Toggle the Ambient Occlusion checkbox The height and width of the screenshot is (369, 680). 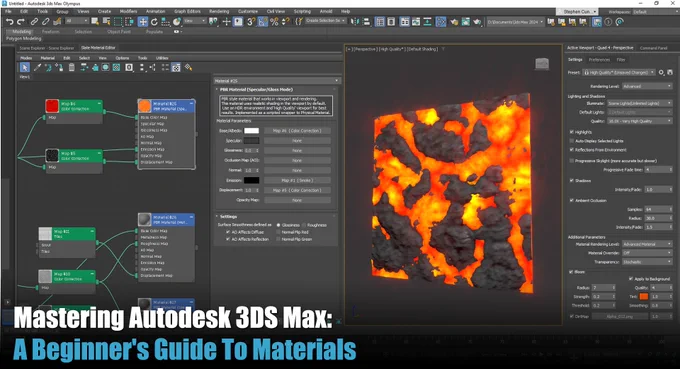(572, 200)
